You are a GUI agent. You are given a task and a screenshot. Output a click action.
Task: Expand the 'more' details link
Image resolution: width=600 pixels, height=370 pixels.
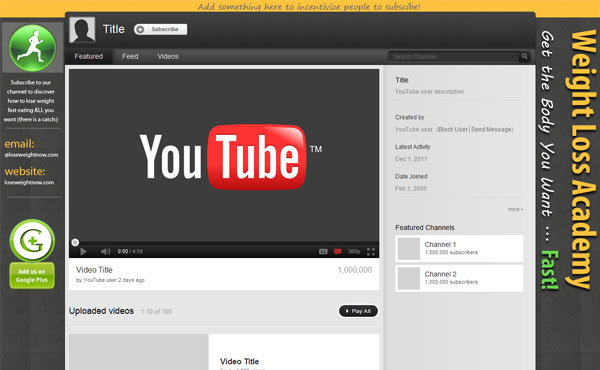(x=515, y=209)
